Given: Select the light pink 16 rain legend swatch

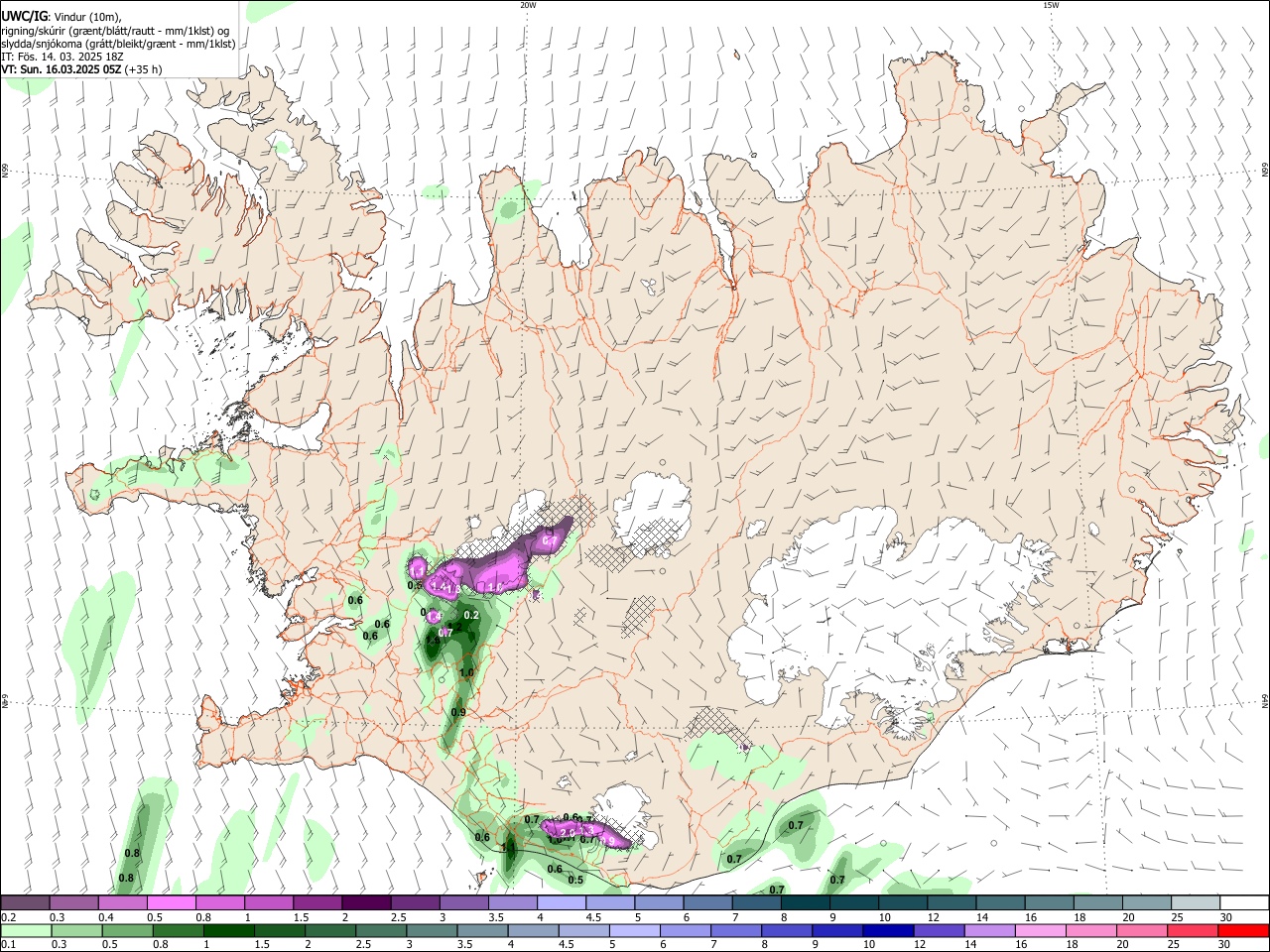Looking at the screenshot, I should coord(1041,930).
